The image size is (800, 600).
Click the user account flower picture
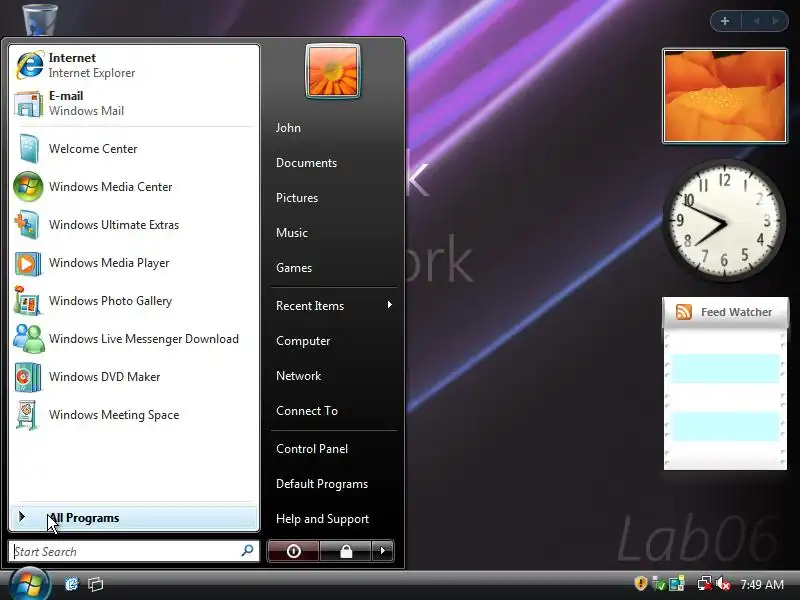pos(333,71)
